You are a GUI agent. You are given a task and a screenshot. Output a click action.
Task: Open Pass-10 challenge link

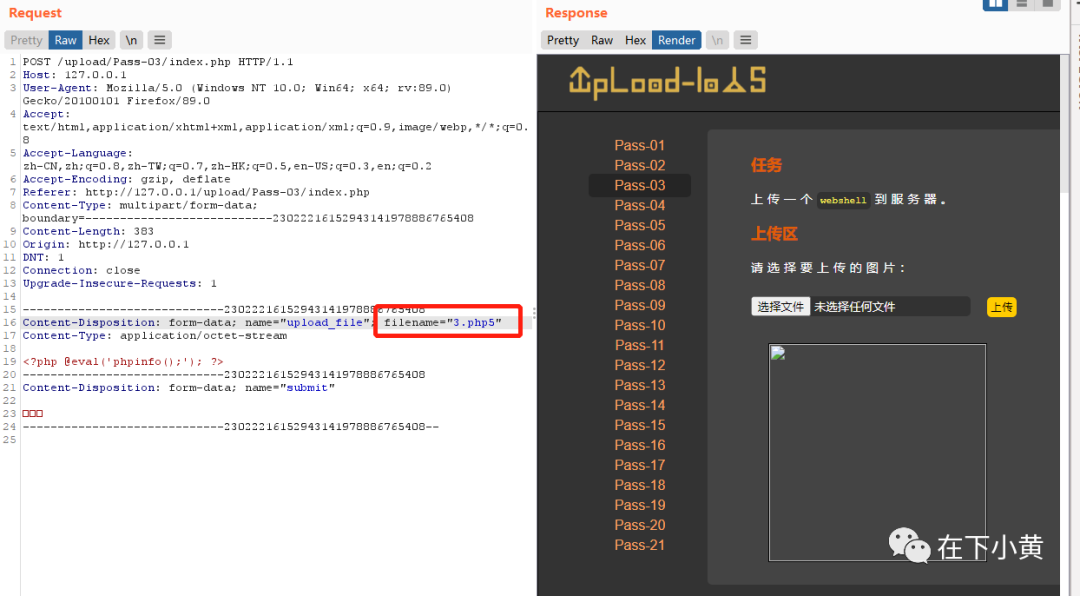click(639, 325)
